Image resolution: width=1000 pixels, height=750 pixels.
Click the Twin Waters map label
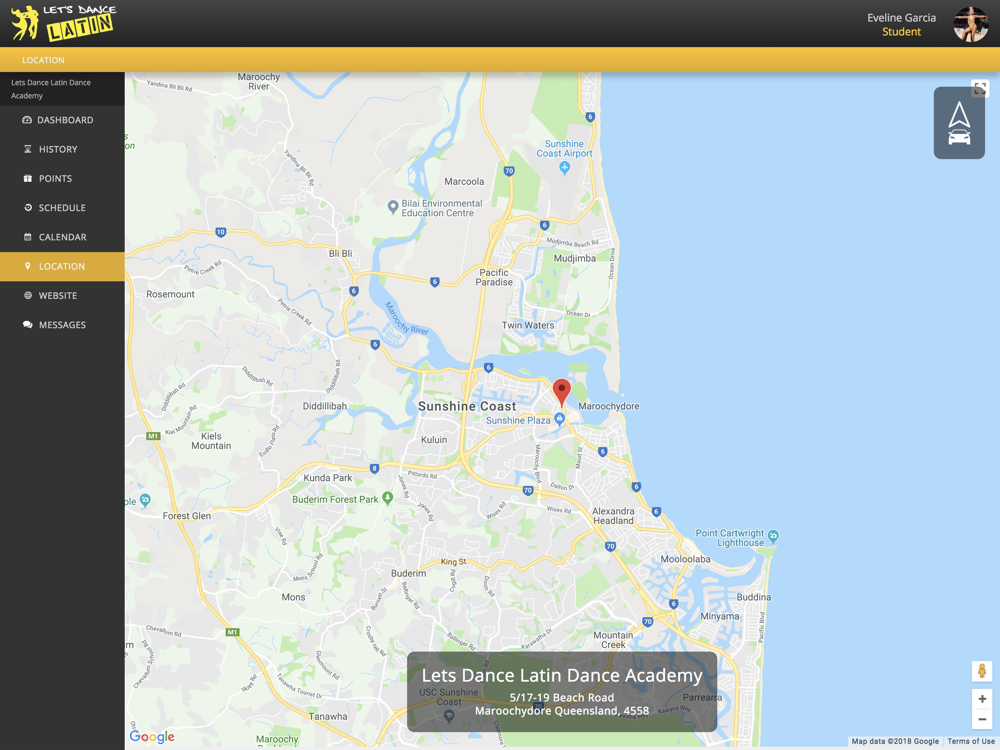[528, 325]
